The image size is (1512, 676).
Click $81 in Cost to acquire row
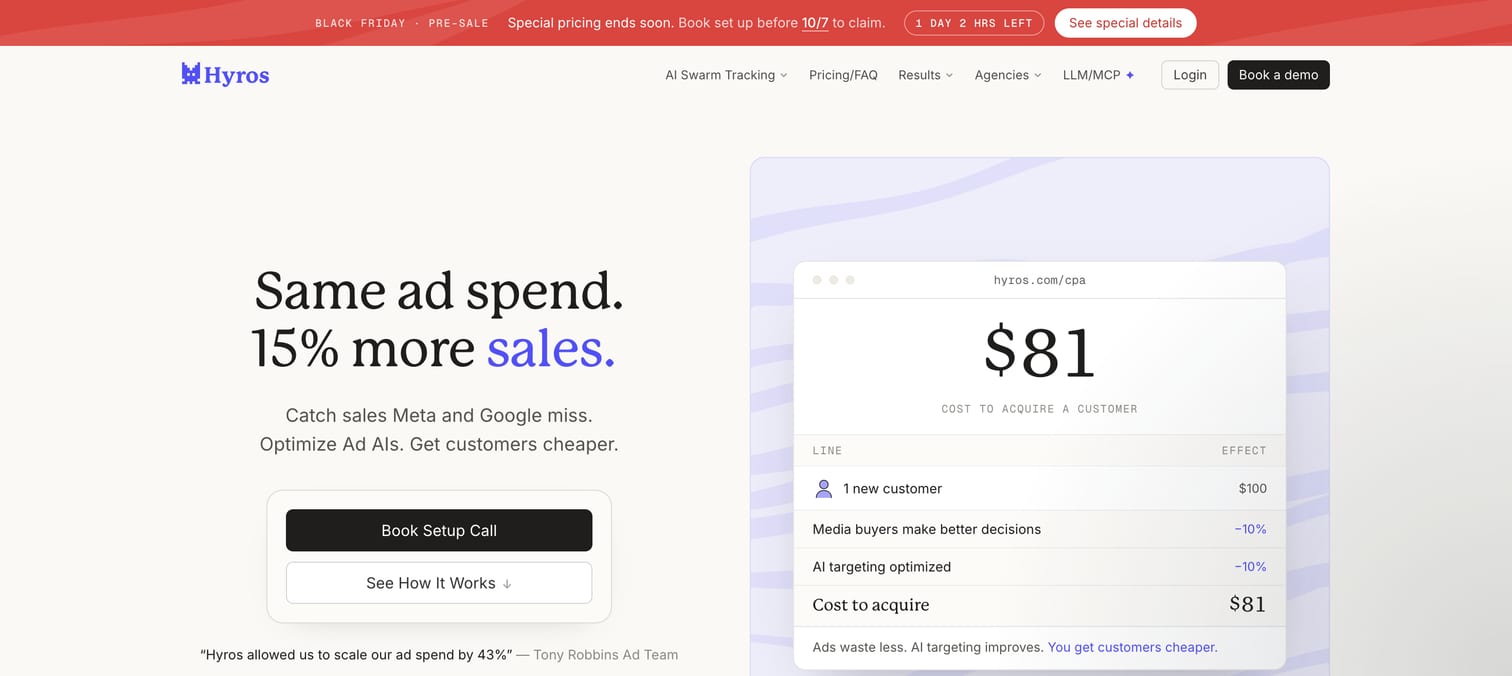pos(1248,605)
